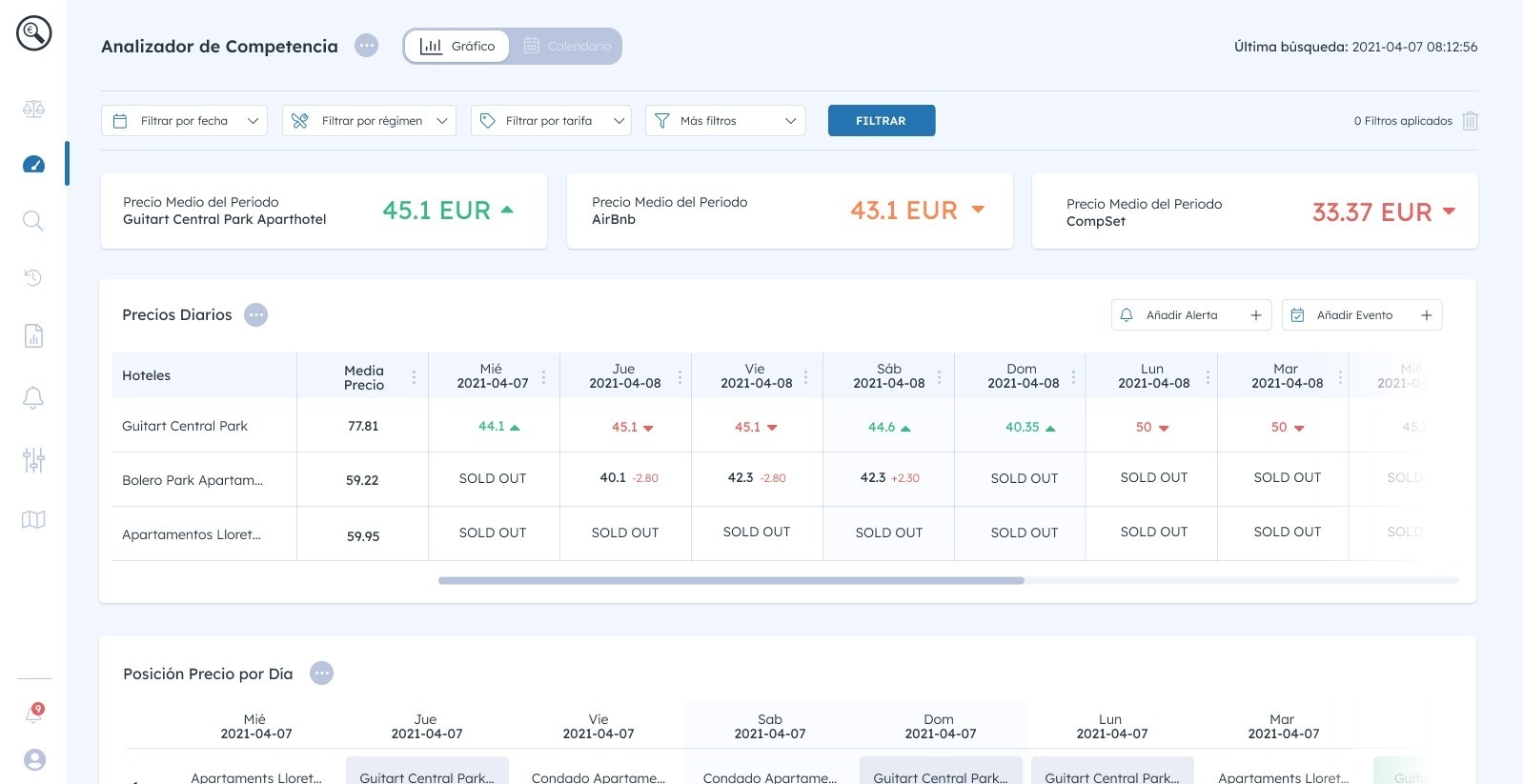Open the map sidebar icon
The height and width of the screenshot is (784, 1523).
click(33, 519)
